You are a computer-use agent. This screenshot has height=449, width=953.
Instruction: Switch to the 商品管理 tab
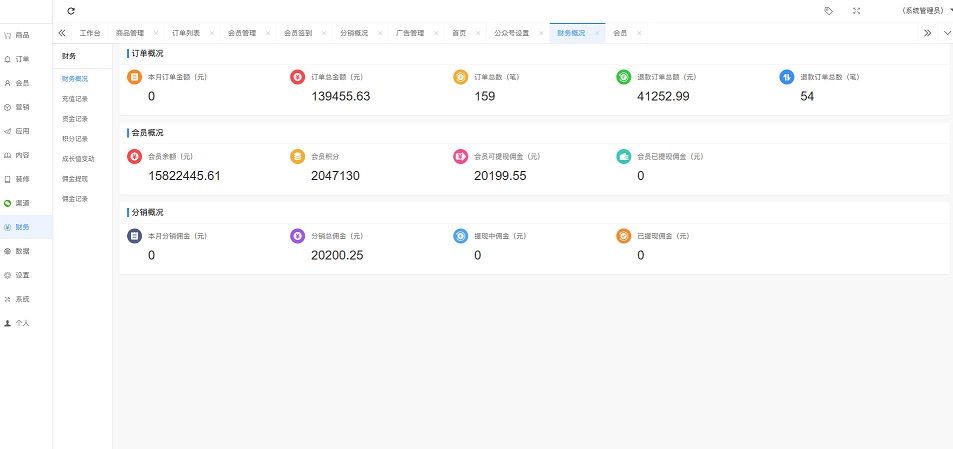click(129, 33)
